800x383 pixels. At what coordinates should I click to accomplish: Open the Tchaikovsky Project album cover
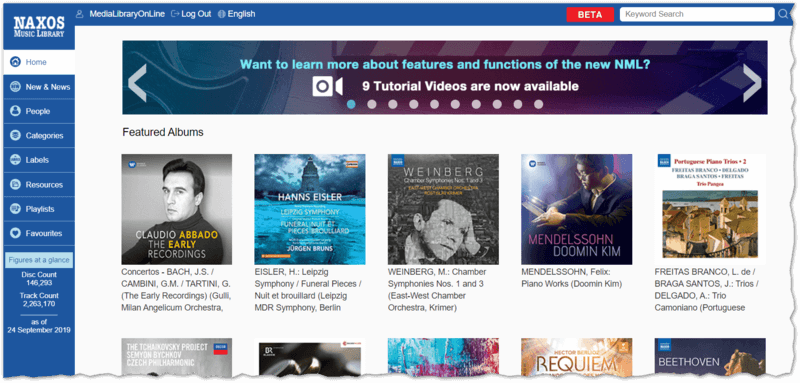[177, 357]
